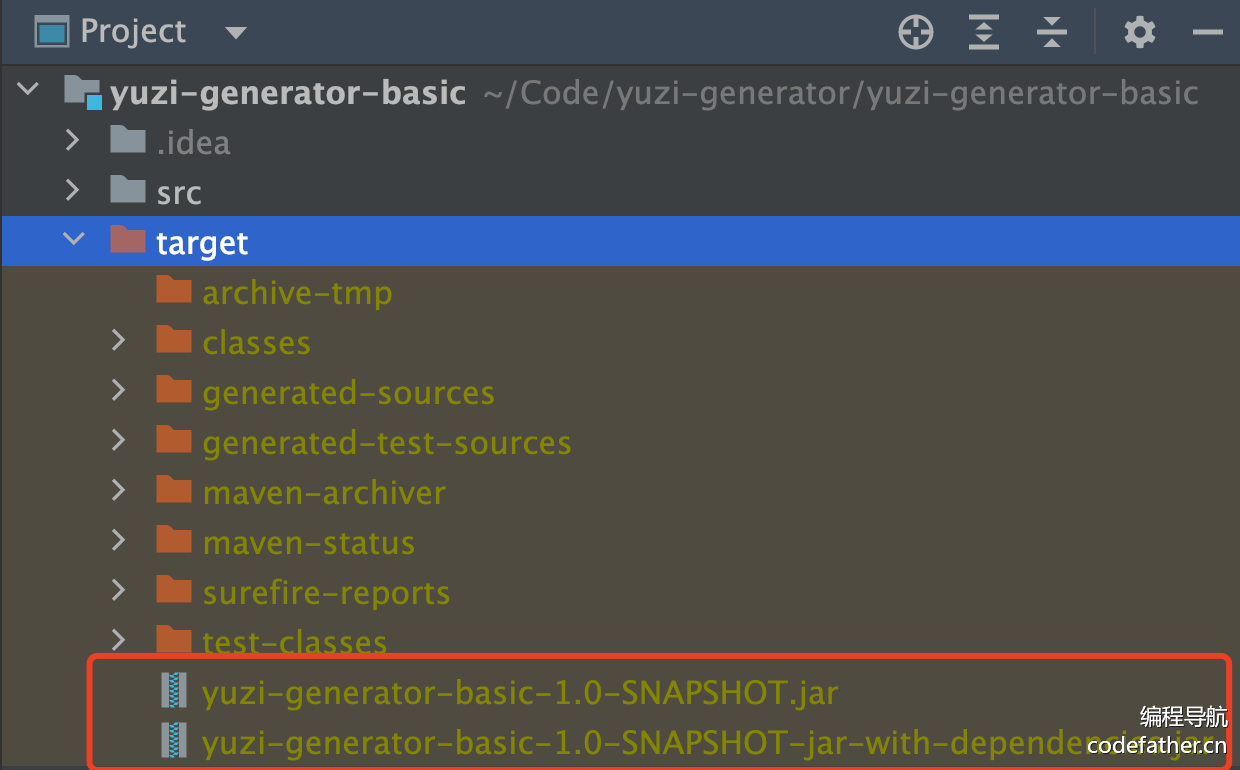Select the surefire-reports folder

[326, 593]
